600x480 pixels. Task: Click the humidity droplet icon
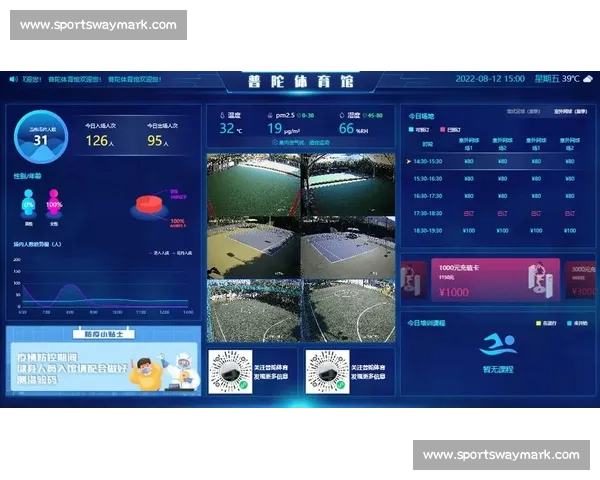point(340,115)
